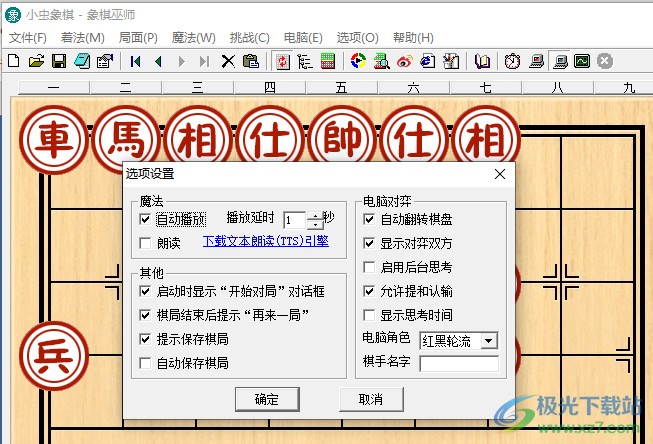The image size is (653, 444).
Task: Click the 棋手名字 text field
Action: tap(459, 364)
